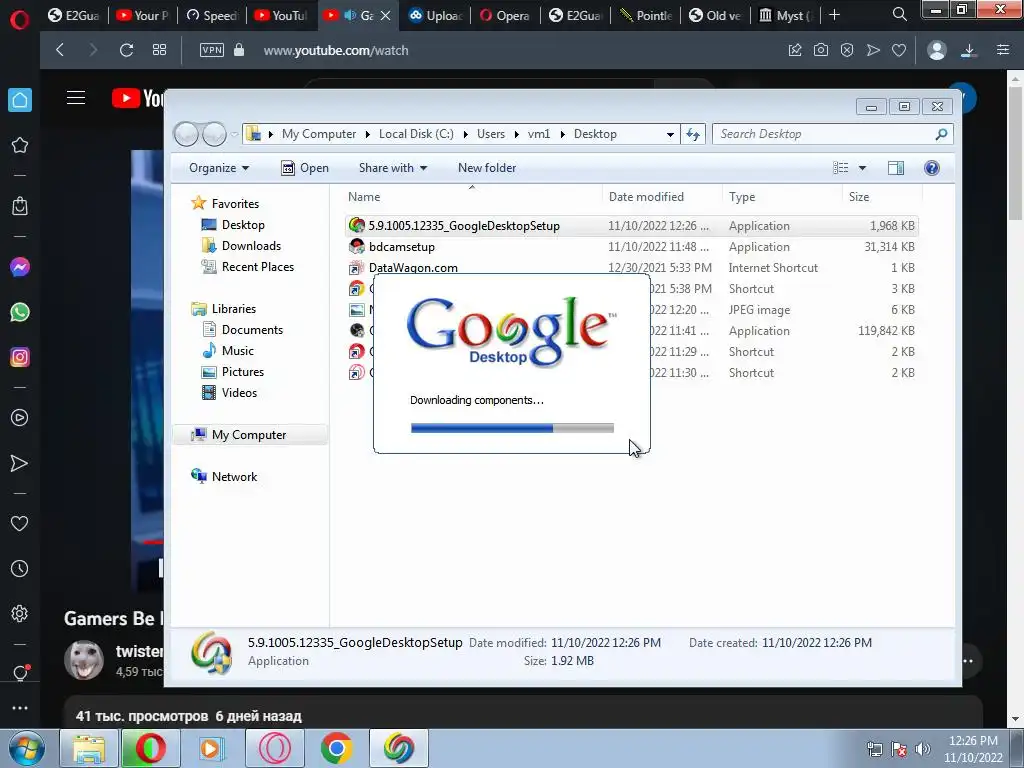Open the Share with dropdown

(392, 168)
